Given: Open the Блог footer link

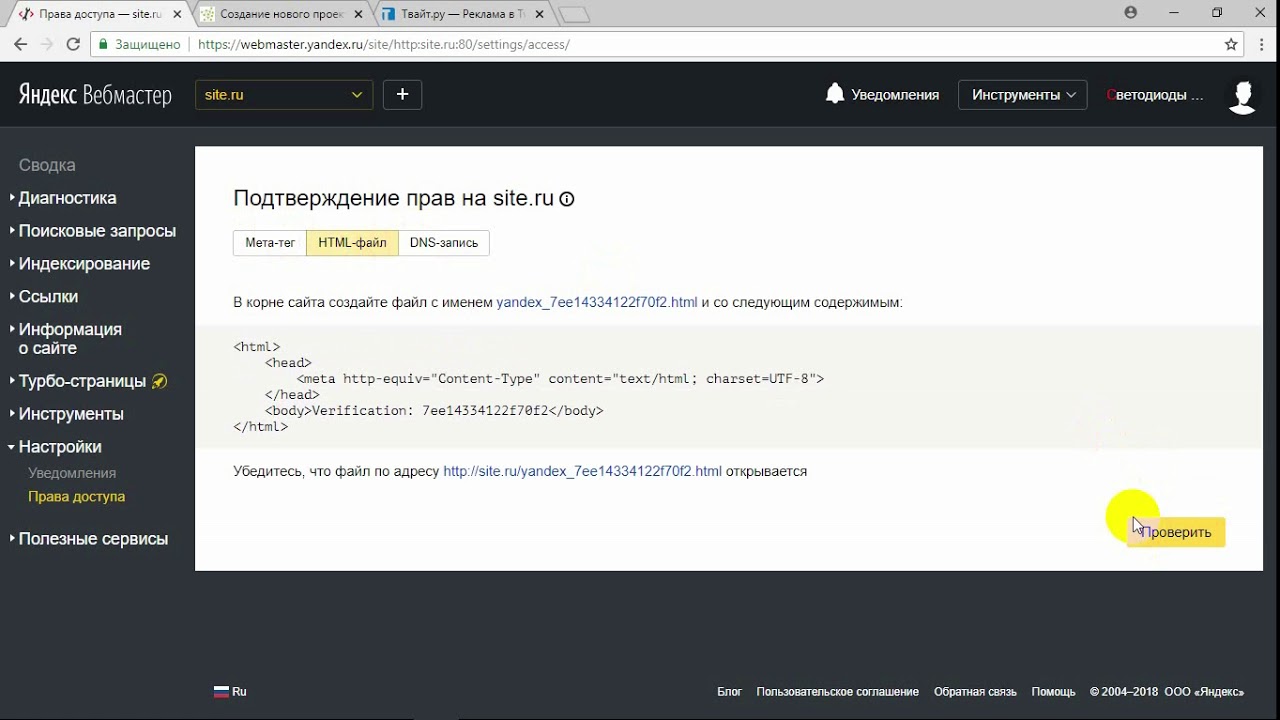Looking at the screenshot, I should coord(729,692).
